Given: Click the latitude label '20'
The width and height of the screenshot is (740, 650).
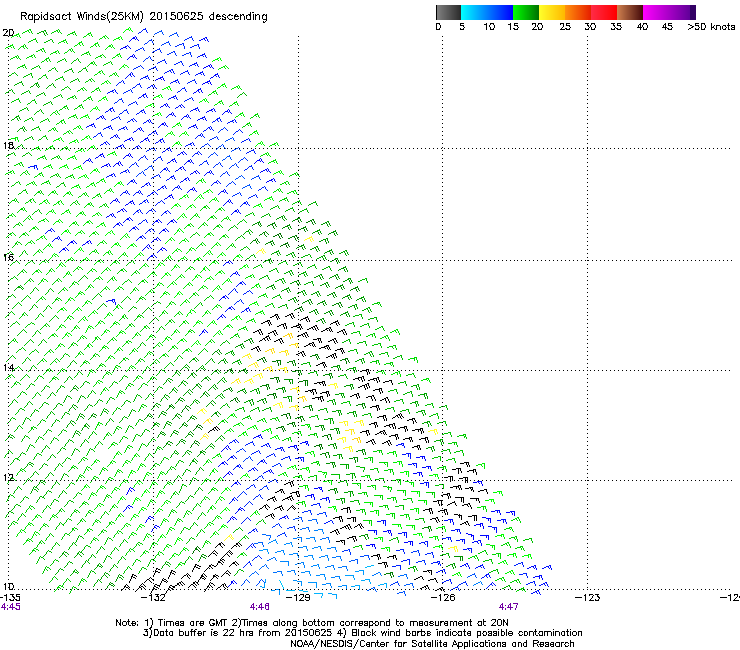Looking at the screenshot, I should 8,33.
